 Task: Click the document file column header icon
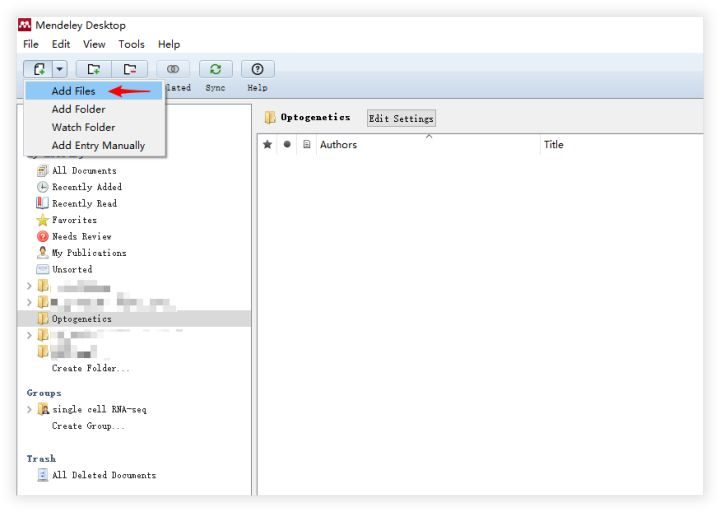(x=307, y=145)
